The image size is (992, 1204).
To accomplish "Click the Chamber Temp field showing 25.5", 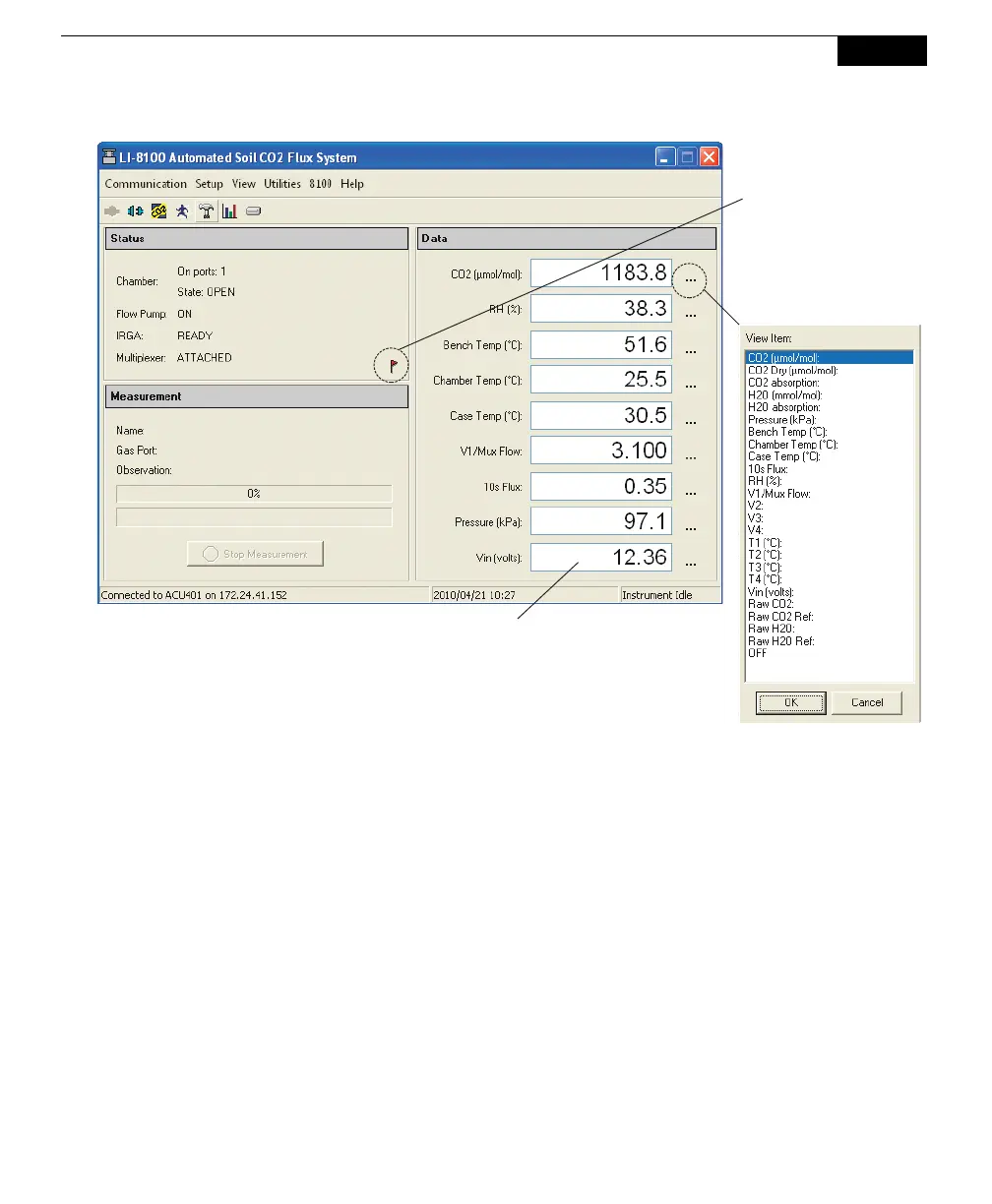I will point(601,380).
